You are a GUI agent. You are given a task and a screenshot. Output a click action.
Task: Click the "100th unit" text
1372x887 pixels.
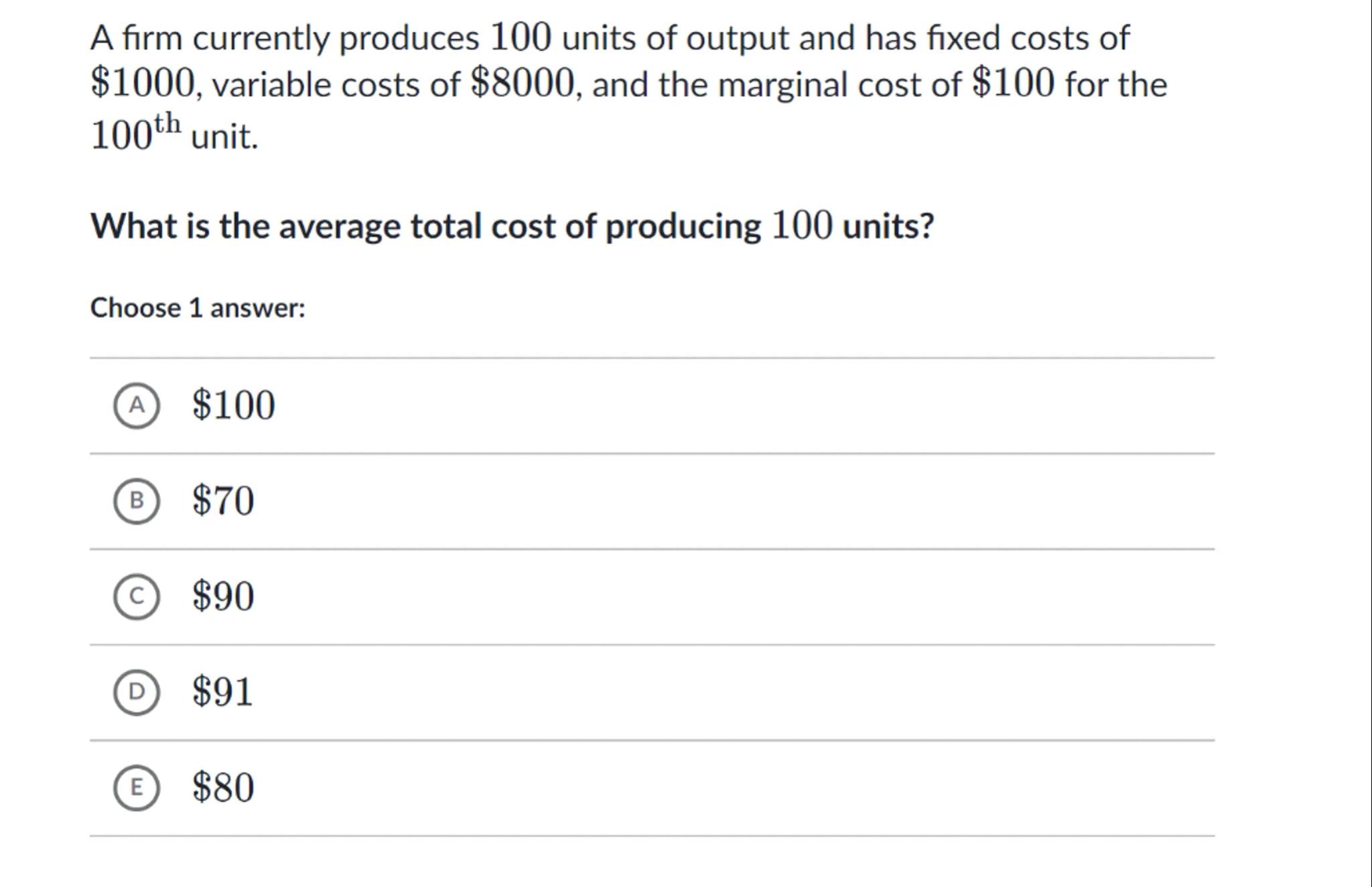(x=174, y=134)
